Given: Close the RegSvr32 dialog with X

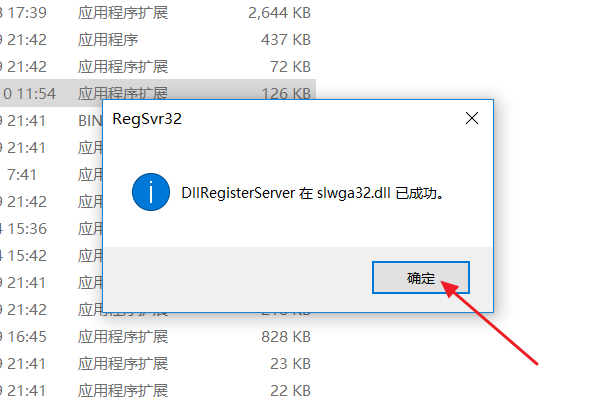Looking at the screenshot, I should point(472,118).
